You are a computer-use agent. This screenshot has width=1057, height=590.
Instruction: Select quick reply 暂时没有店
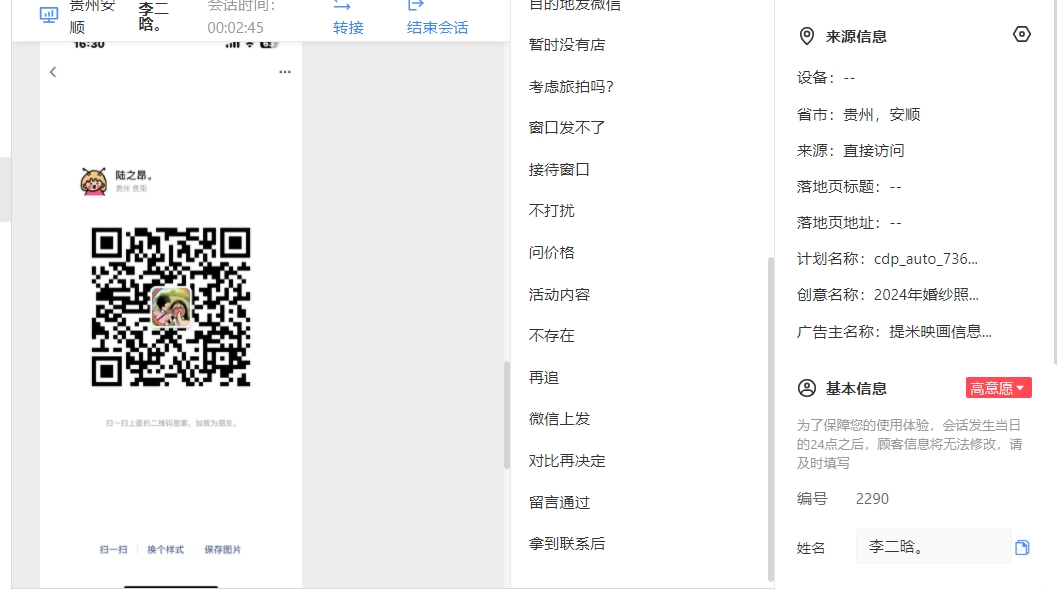567,45
